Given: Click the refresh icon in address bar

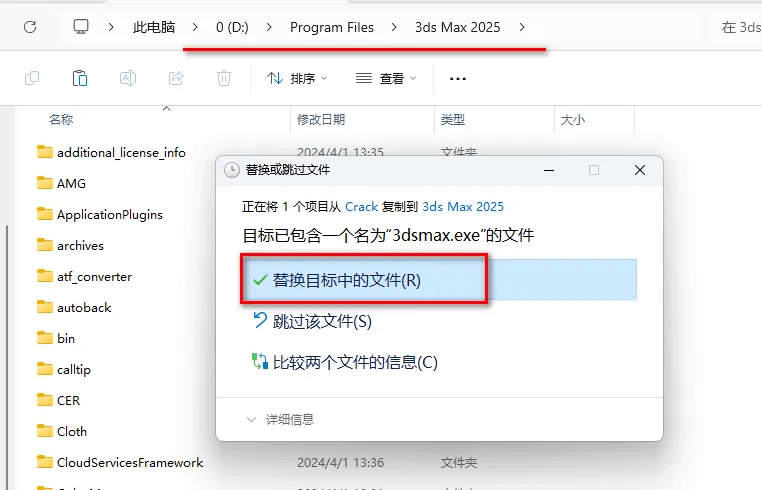Looking at the screenshot, I should [x=30, y=27].
